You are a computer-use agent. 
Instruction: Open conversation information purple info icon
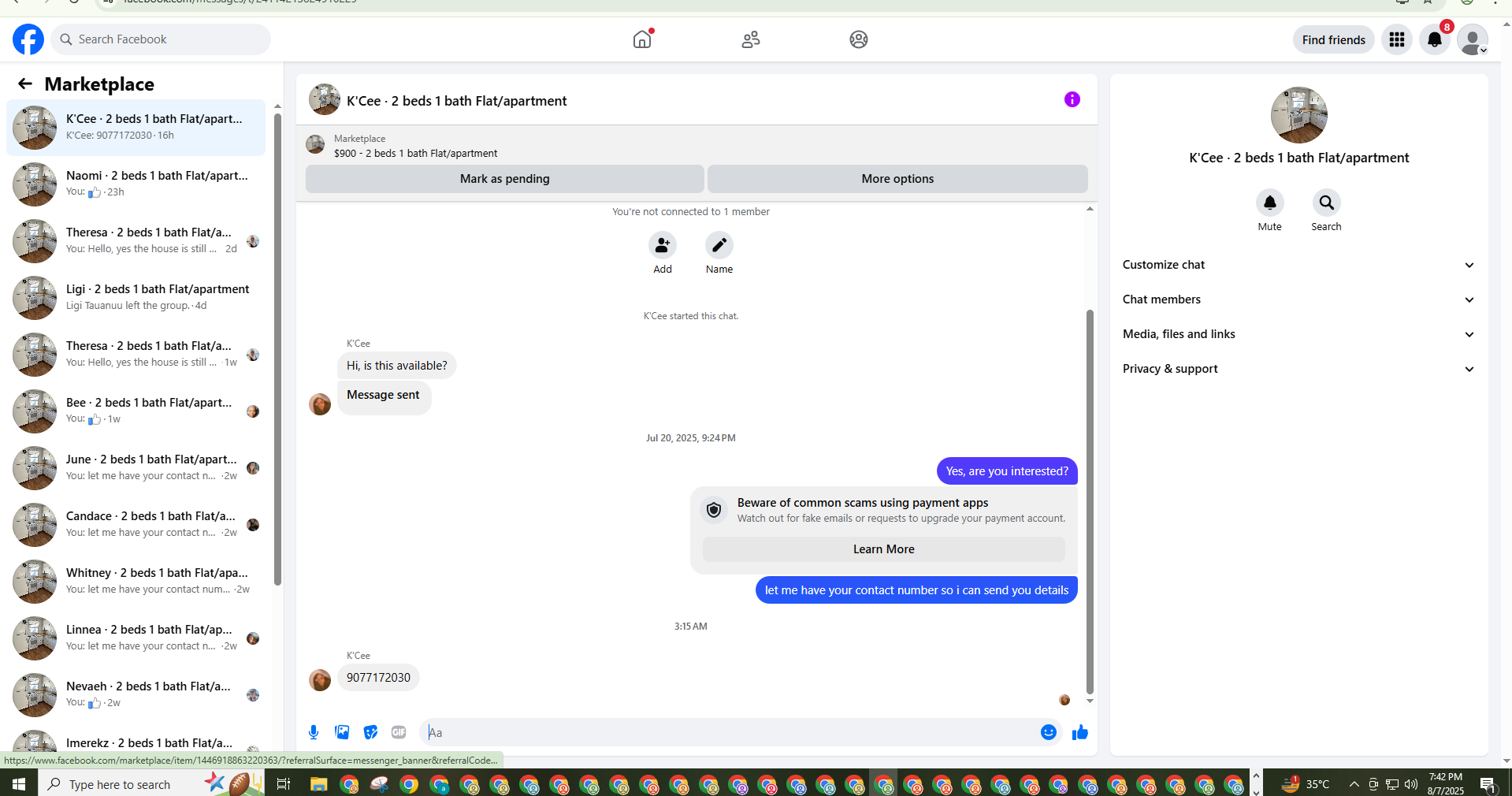(x=1072, y=99)
